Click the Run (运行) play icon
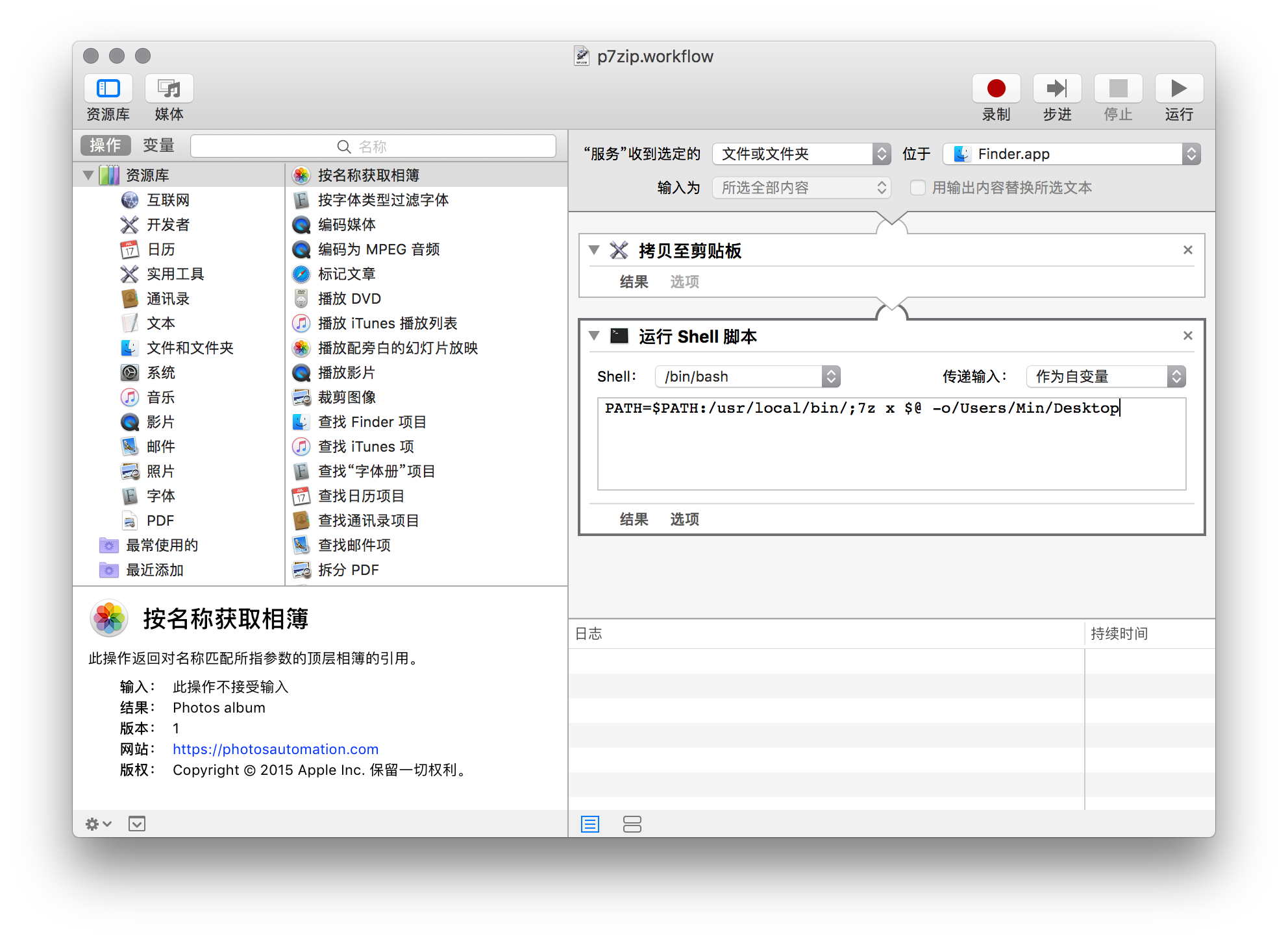The image size is (1288, 941). click(1178, 89)
